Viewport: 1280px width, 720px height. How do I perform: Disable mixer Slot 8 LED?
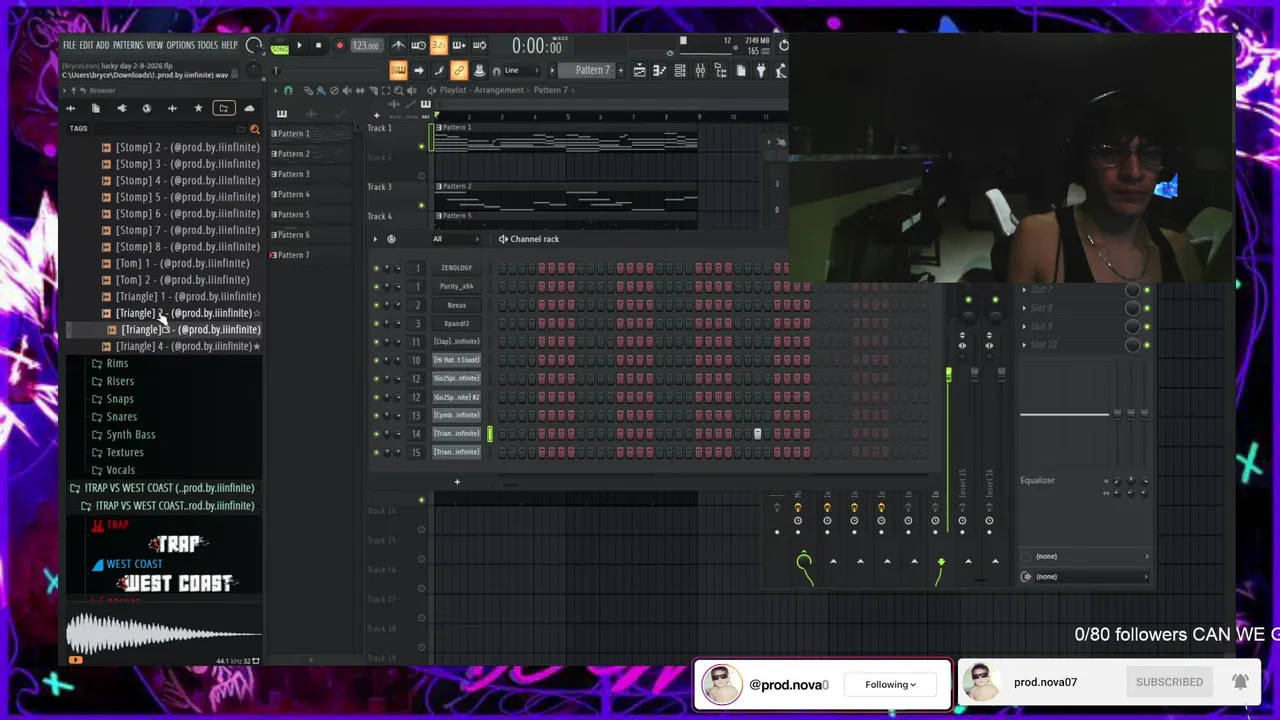point(1147,308)
